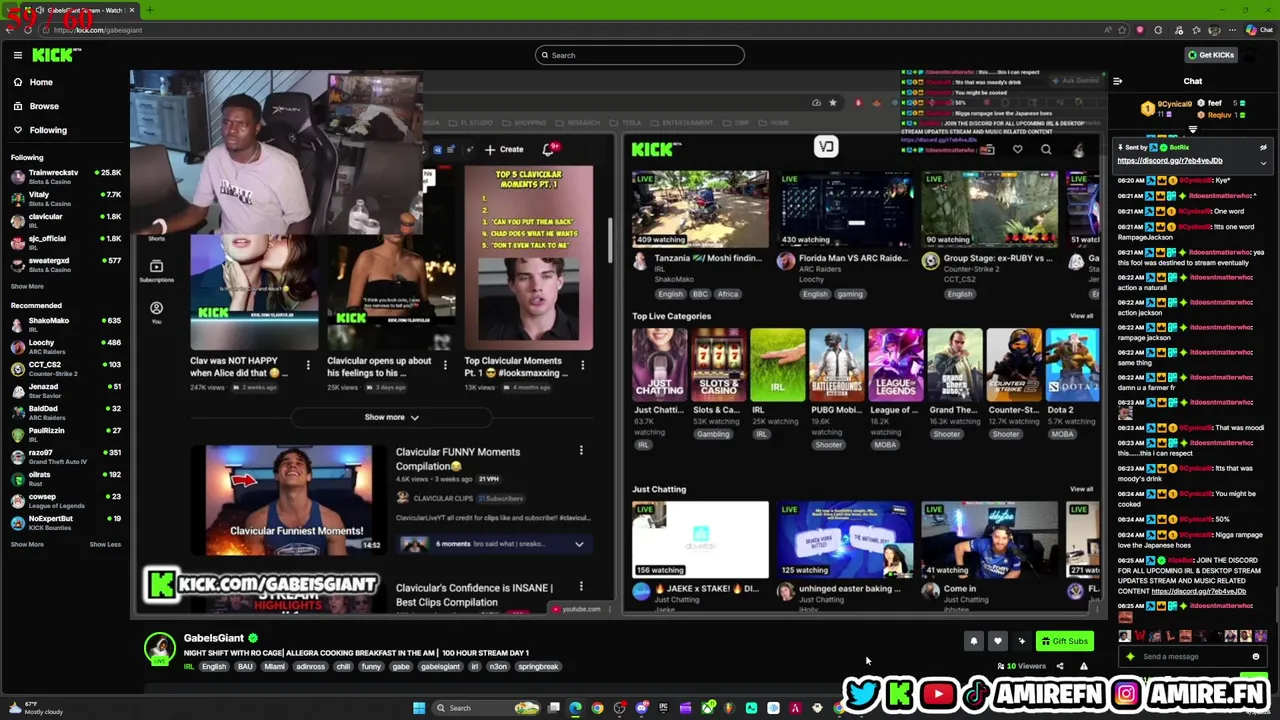Click the sparkle icon in the chat input
The width and height of the screenshot is (1280, 720).
(1130, 657)
